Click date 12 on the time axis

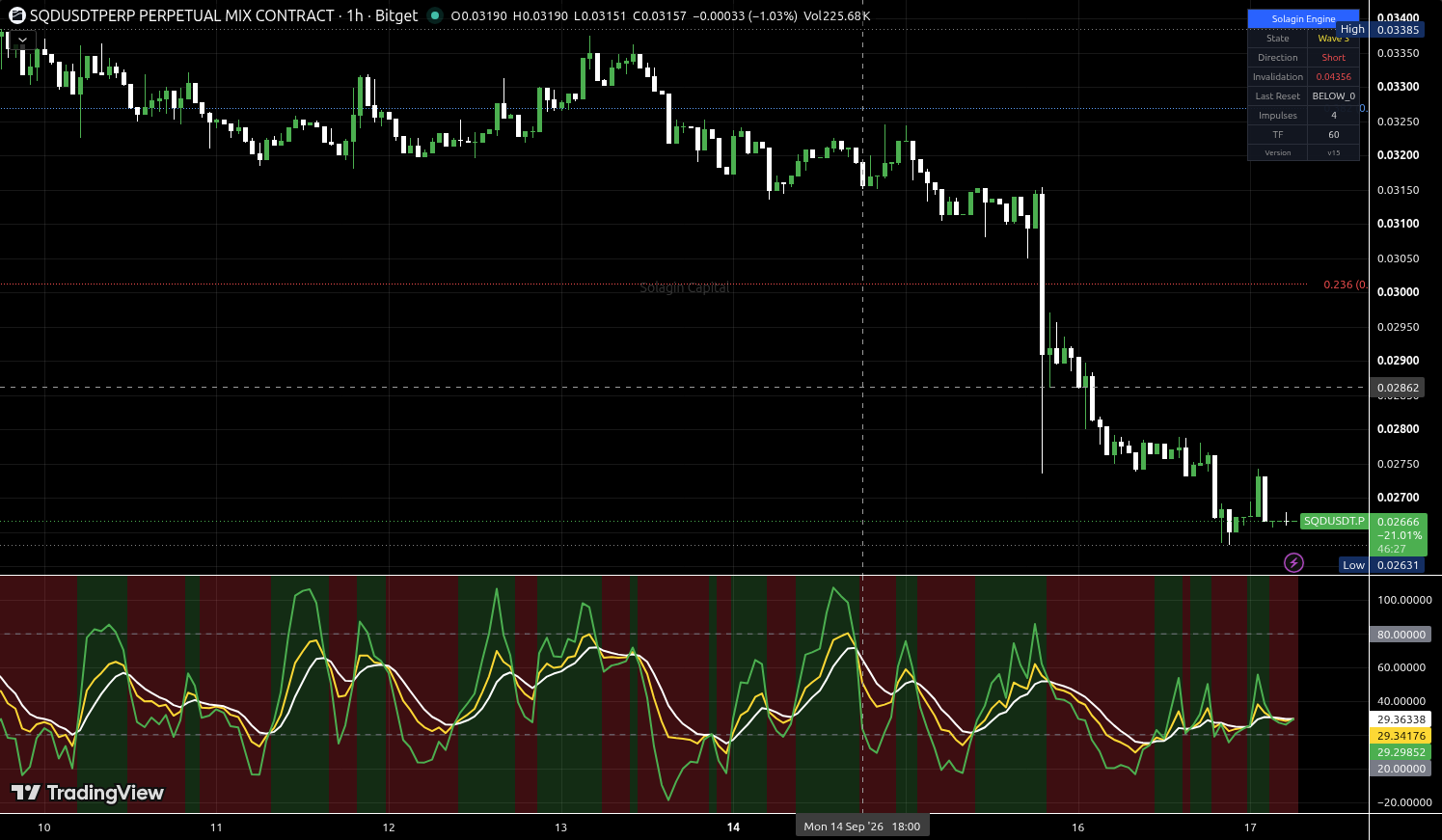coord(389,827)
